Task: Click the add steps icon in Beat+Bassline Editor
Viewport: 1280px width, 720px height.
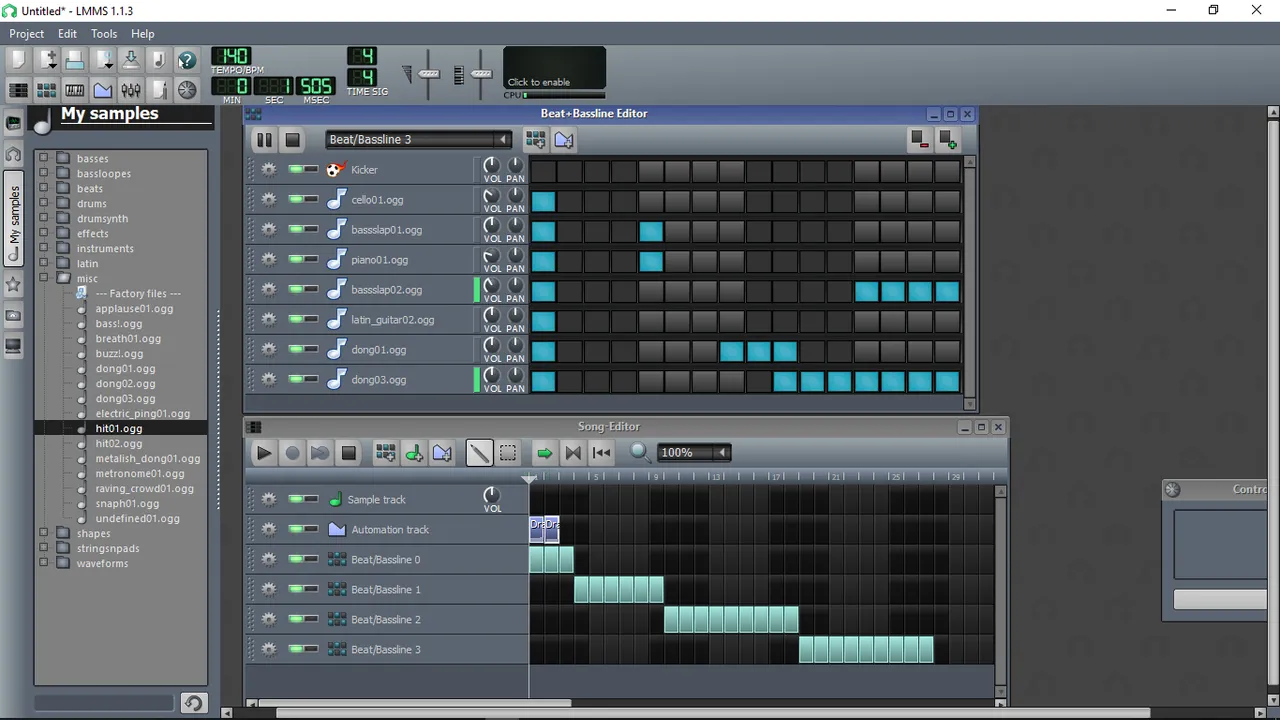Action: pos(947,140)
